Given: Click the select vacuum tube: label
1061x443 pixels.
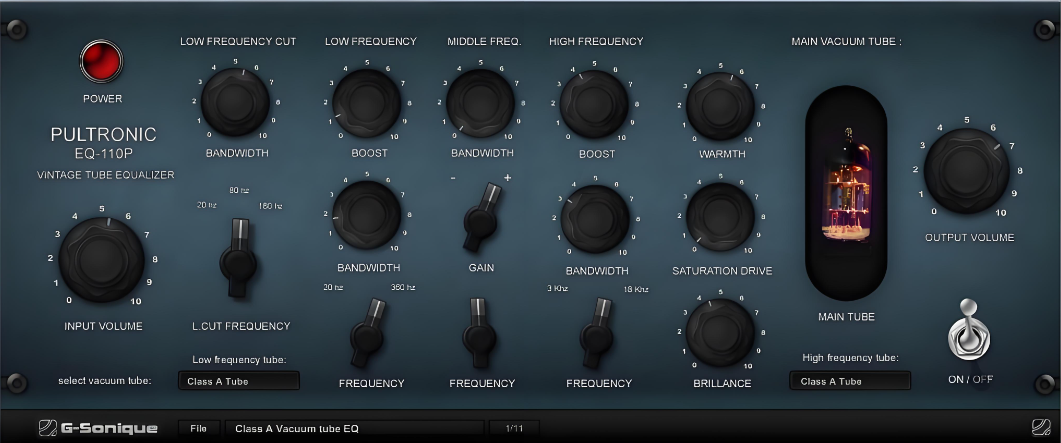Looking at the screenshot, I should click(x=105, y=380).
